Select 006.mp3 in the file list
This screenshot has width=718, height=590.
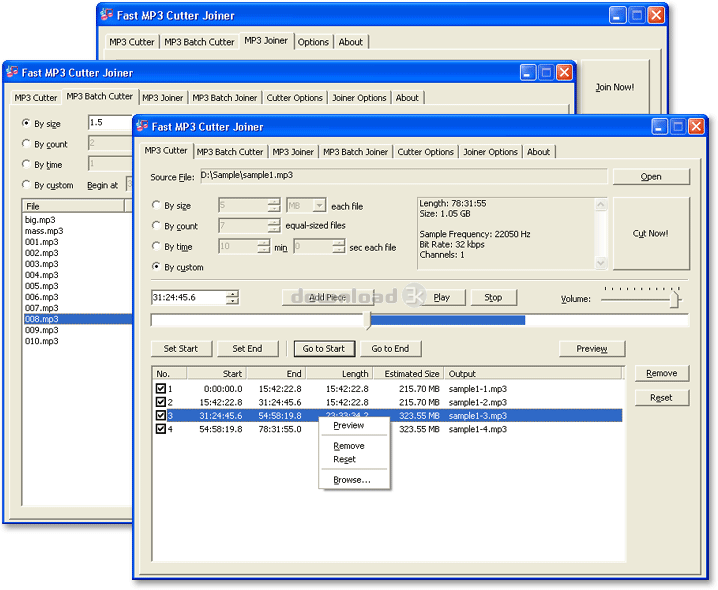point(42,297)
